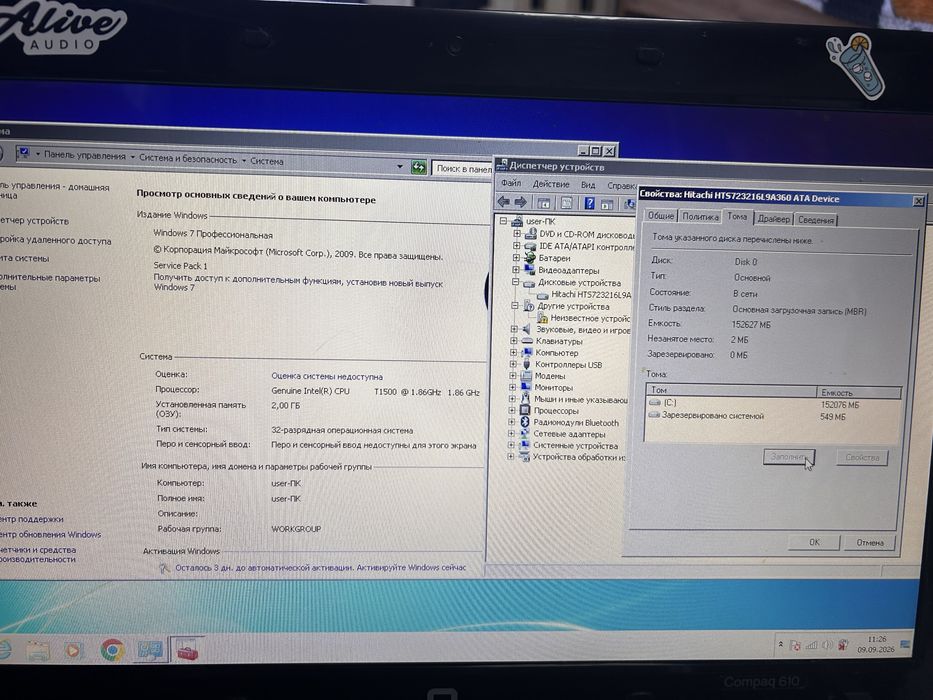Image resolution: width=933 pixels, height=700 pixels.
Task: Switch to the Политика tab
Action: [700, 217]
